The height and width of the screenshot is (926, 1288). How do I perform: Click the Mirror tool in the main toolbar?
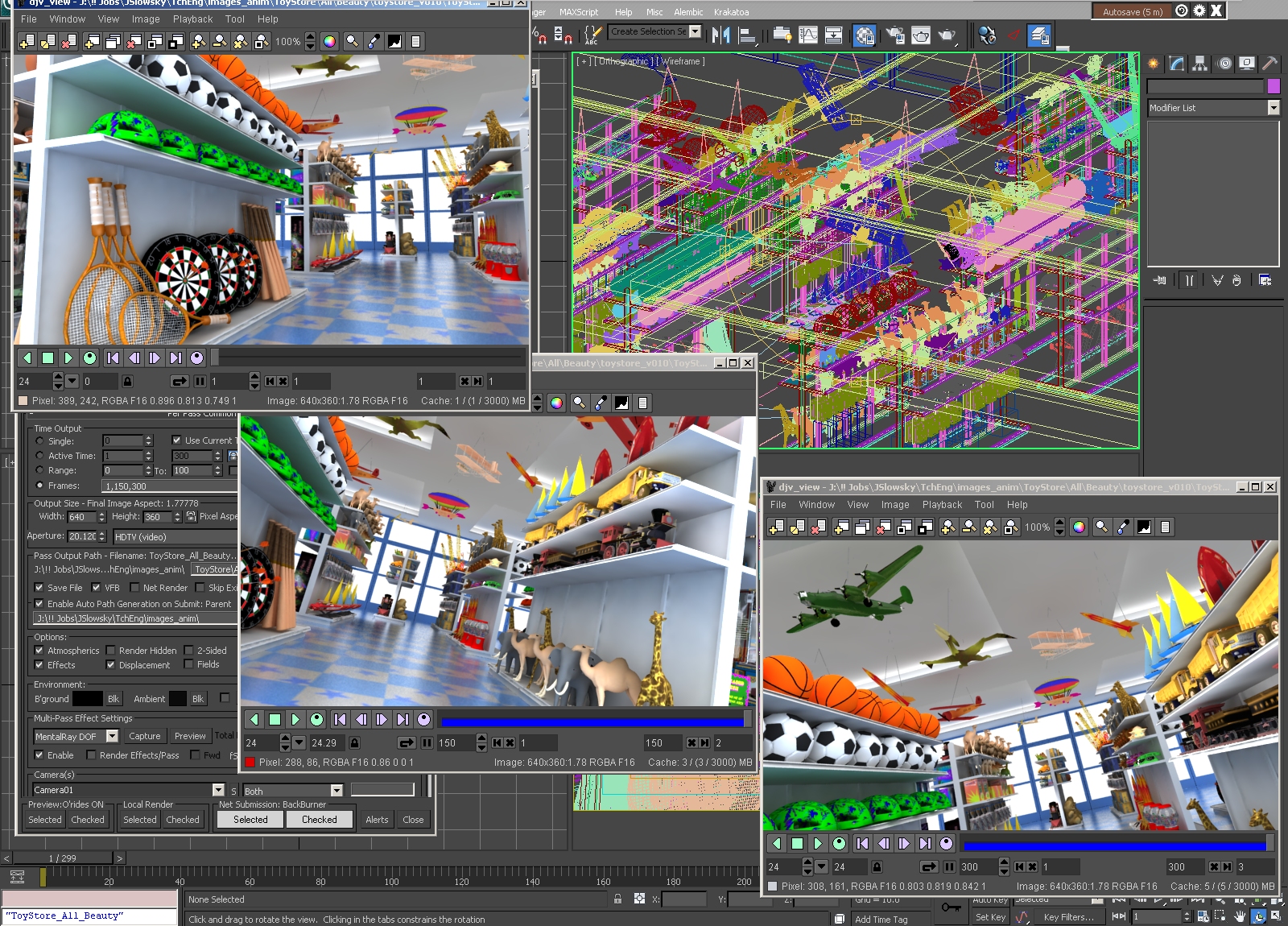point(721,35)
